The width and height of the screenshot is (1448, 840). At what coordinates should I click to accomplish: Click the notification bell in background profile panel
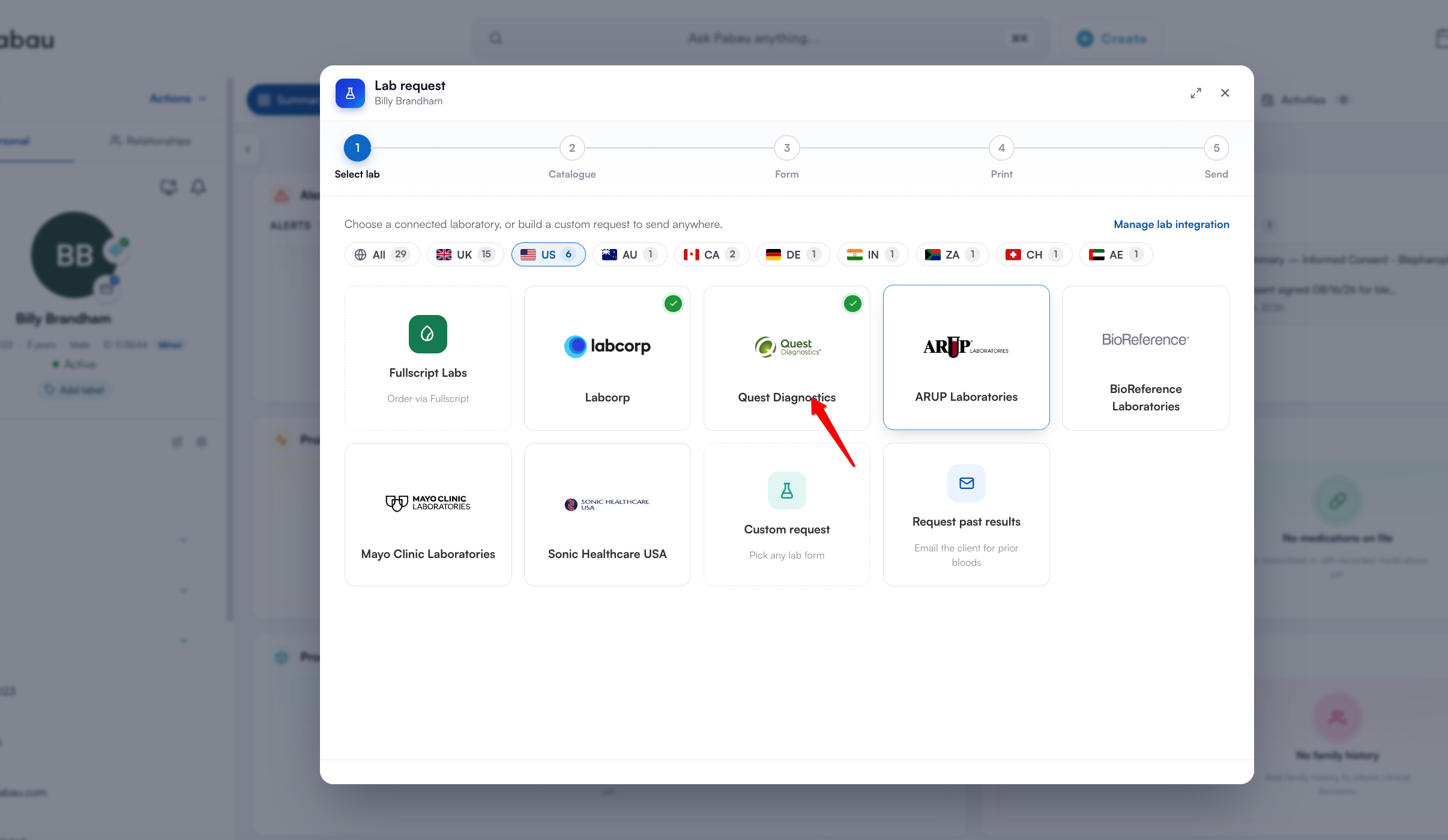tap(198, 187)
